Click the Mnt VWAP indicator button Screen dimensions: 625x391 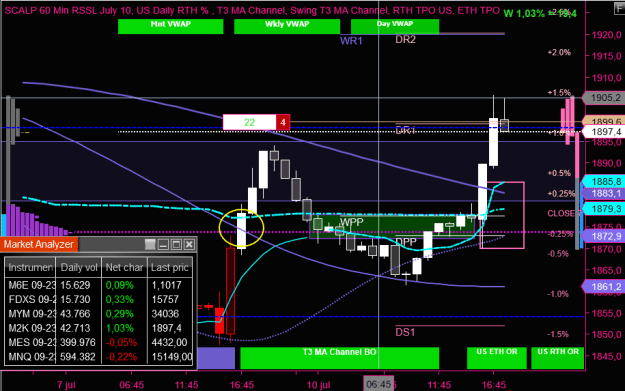[171, 26]
